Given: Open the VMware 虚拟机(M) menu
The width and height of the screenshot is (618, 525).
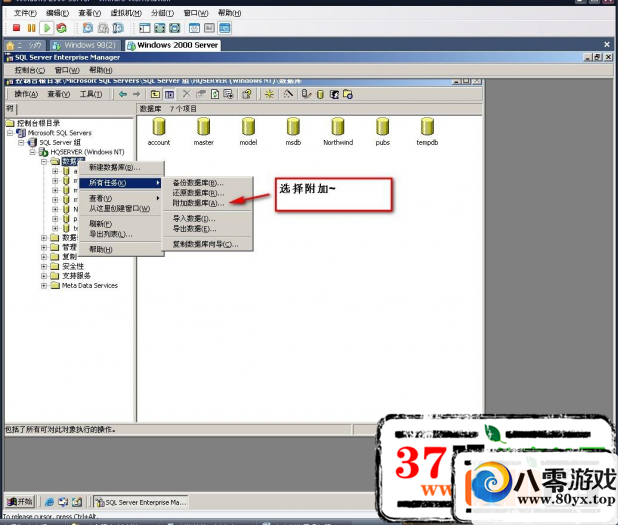Looking at the screenshot, I should 126,13.
